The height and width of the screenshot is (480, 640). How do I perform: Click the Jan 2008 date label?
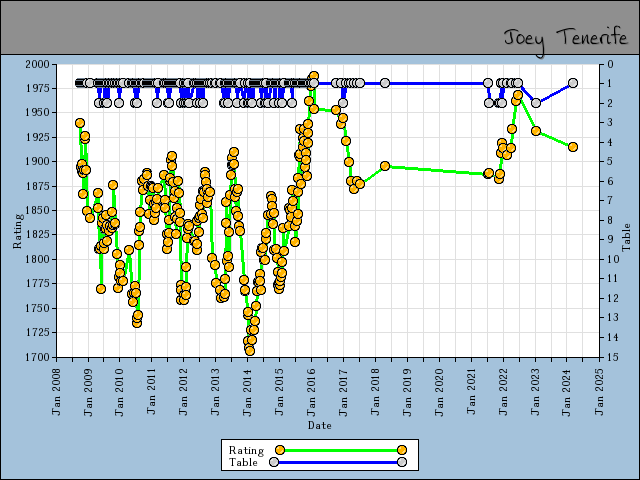tap(56, 392)
